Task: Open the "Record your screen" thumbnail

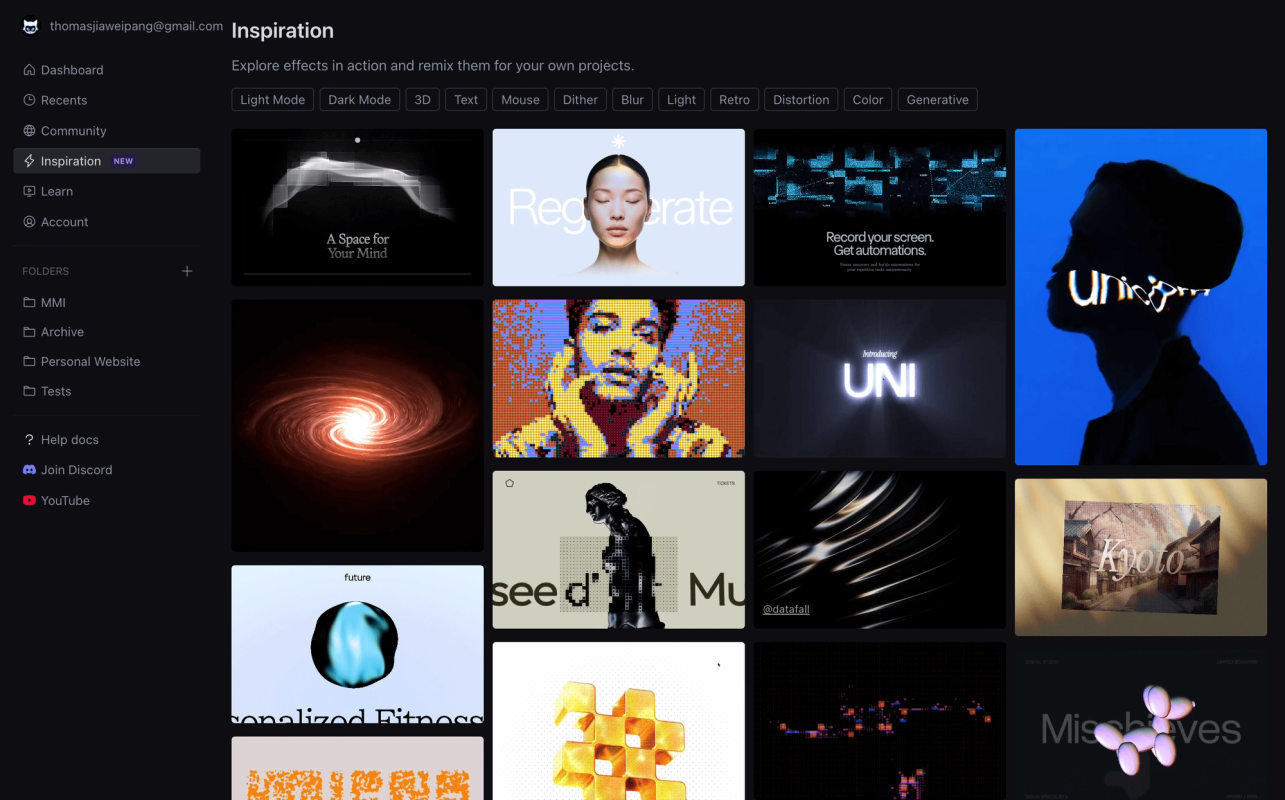Action: 880,208
